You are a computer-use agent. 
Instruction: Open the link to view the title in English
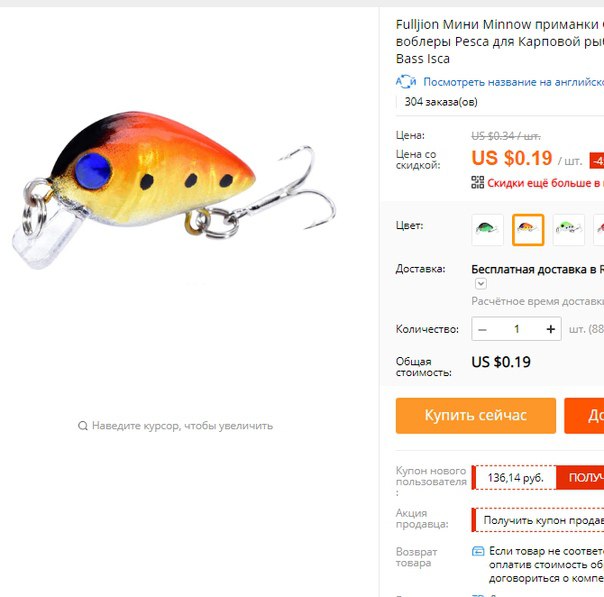point(513,82)
